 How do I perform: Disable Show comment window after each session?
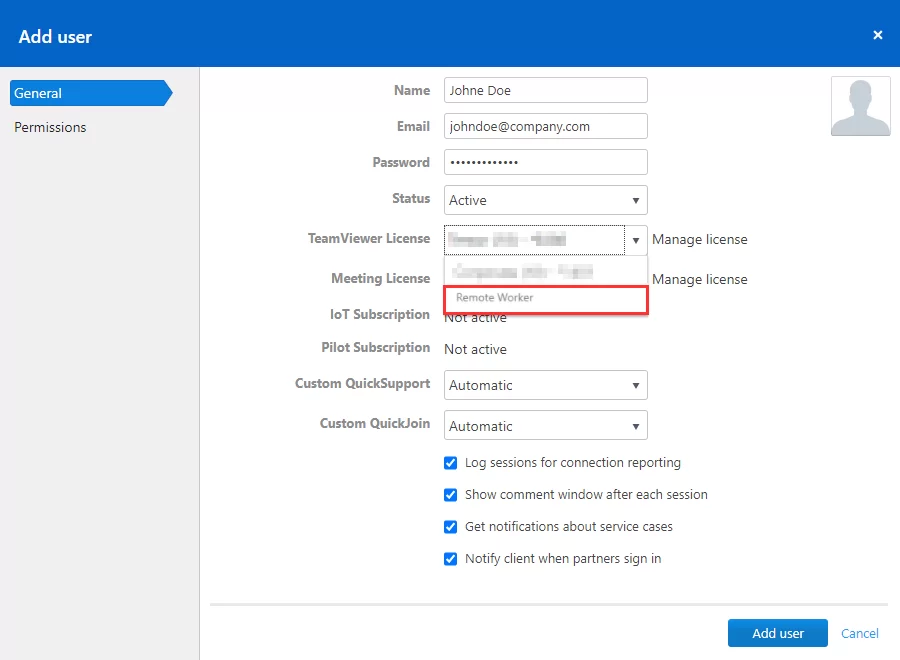click(x=451, y=495)
